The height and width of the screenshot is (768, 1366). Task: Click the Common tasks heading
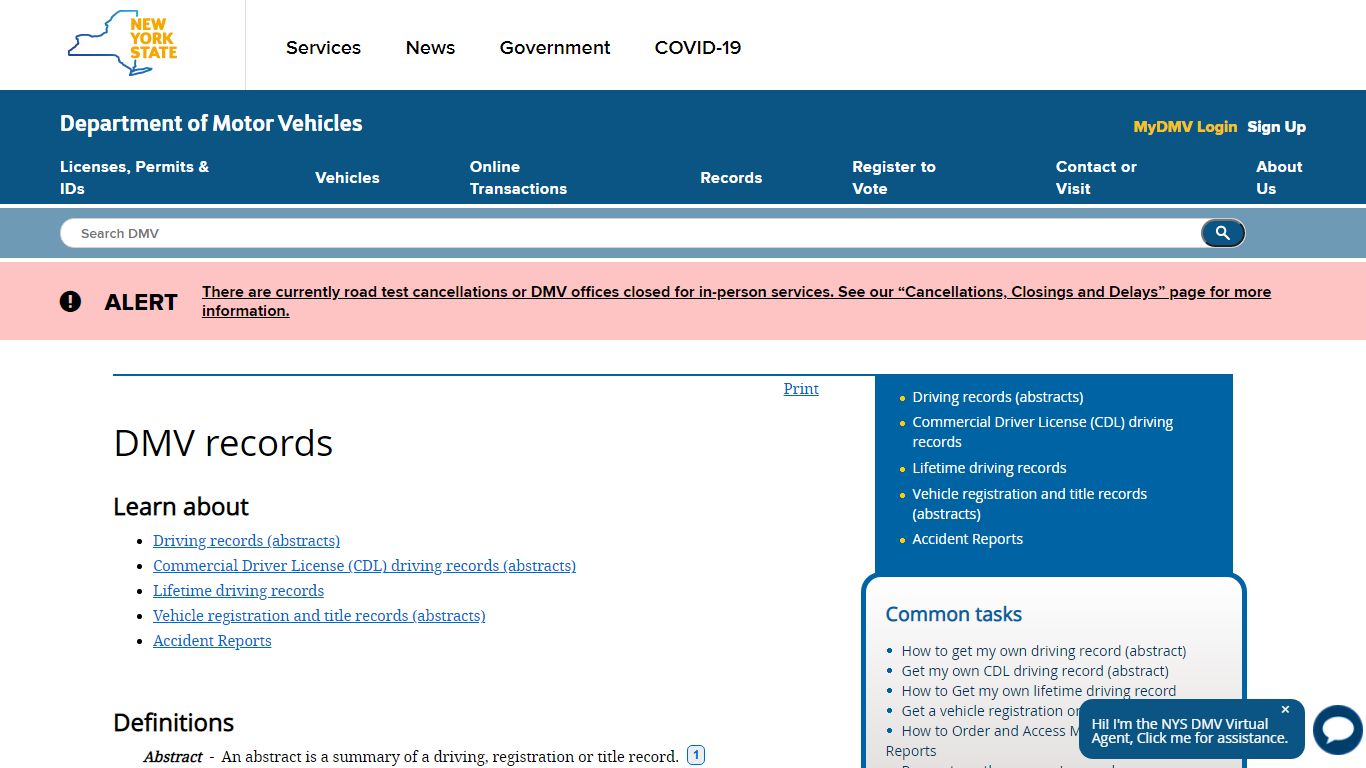coord(954,614)
